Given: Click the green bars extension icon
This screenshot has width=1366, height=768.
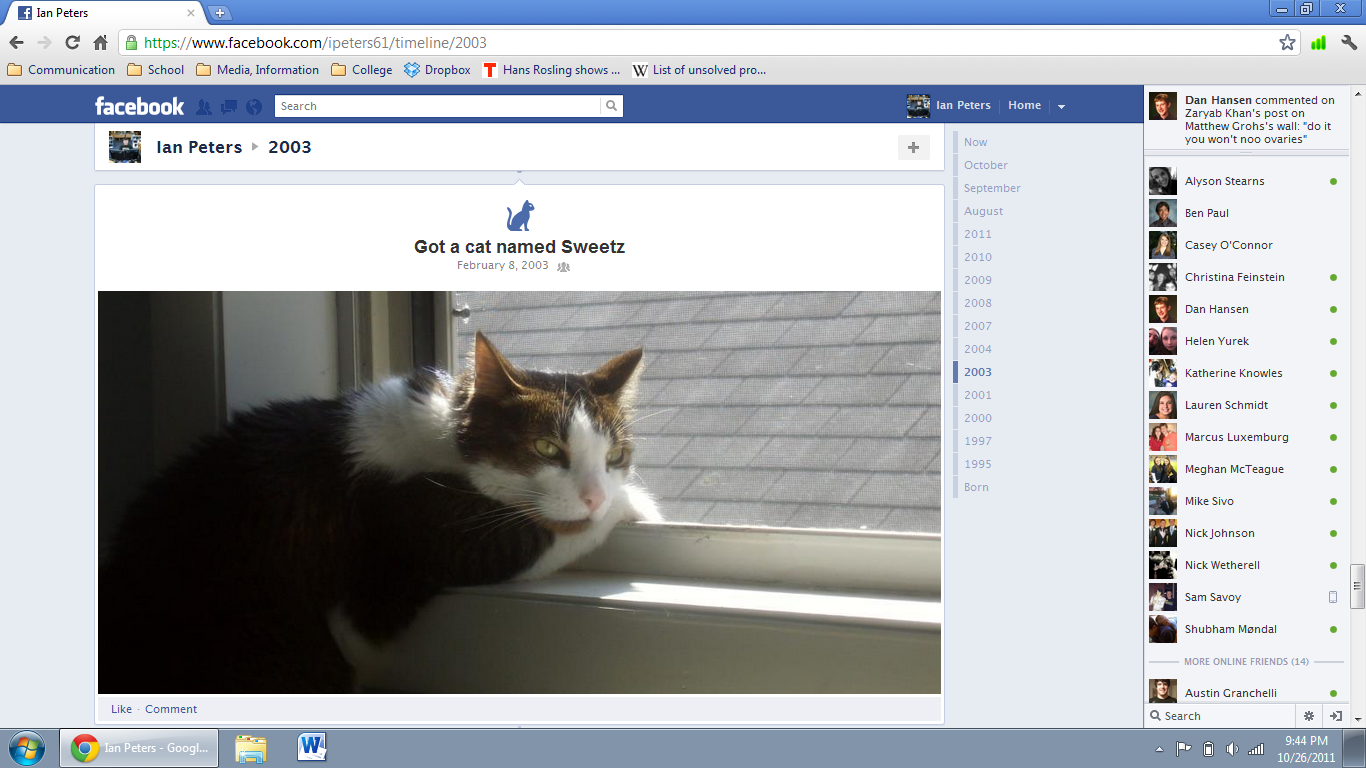Looking at the screenshot, I should (1318, 43).
